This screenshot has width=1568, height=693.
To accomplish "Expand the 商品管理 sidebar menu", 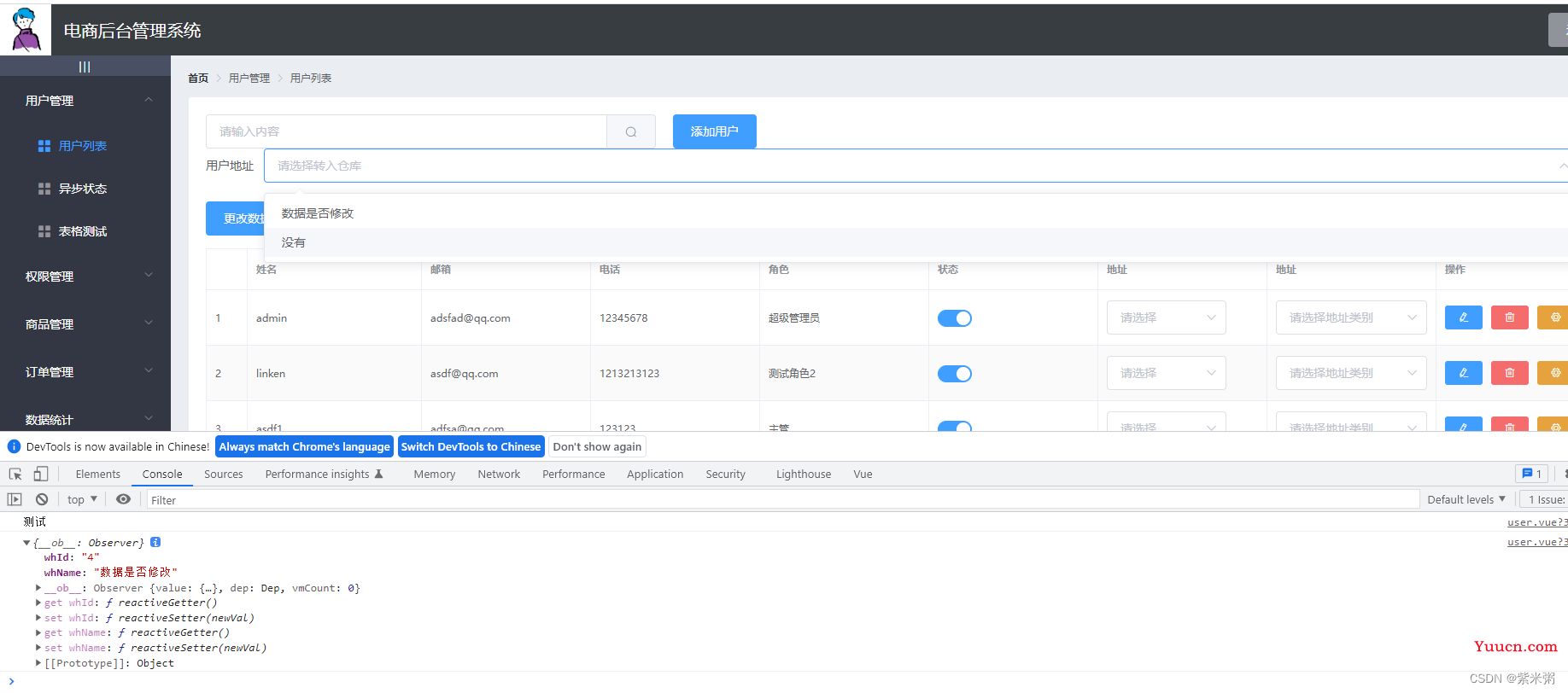I will pyautogui.click(x=85, y=324).
